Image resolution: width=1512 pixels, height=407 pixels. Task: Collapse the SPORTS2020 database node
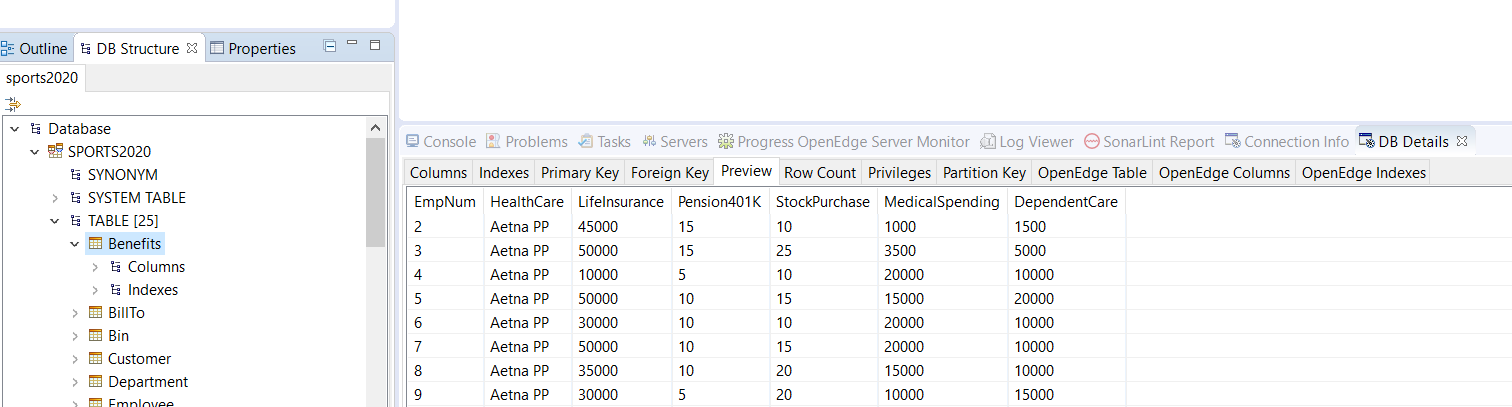tap(35, 152)
